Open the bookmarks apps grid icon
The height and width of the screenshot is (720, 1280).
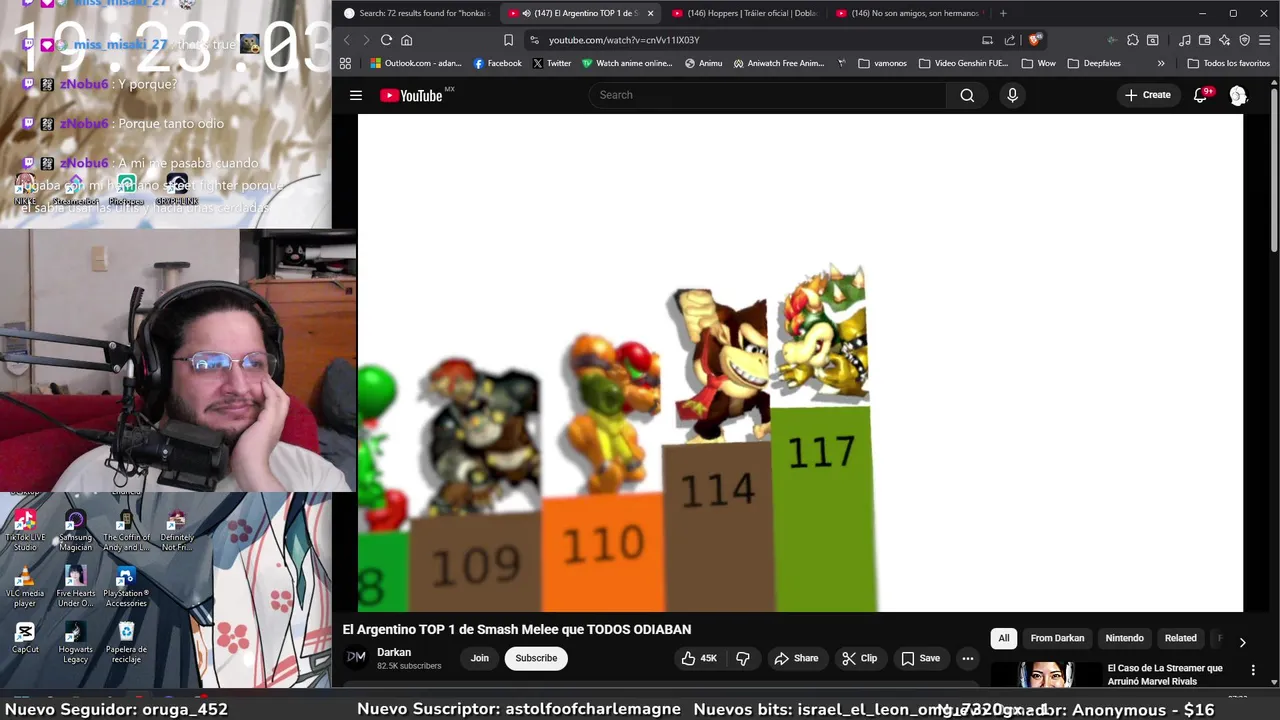(345, 63)
